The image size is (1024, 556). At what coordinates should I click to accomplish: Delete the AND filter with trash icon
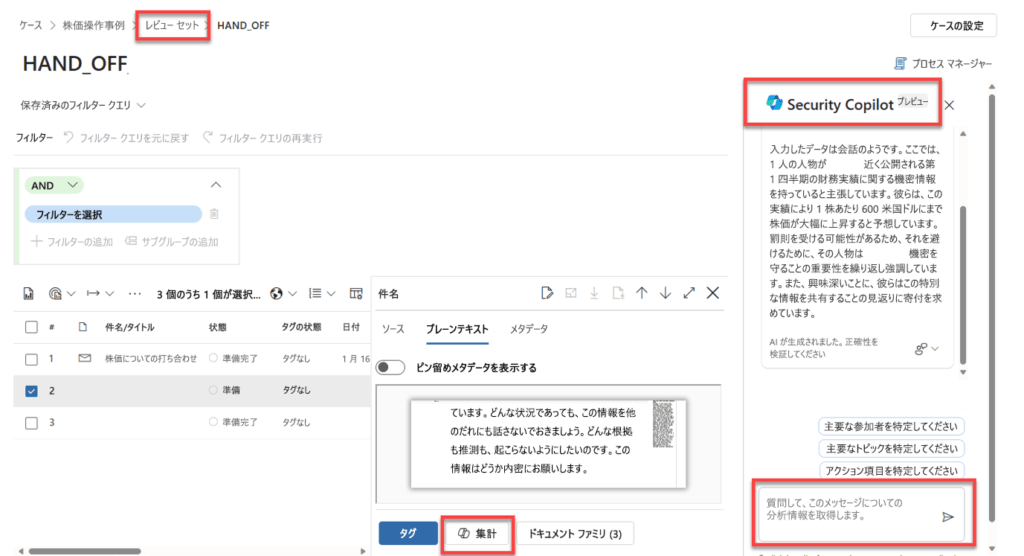[214, 214]
